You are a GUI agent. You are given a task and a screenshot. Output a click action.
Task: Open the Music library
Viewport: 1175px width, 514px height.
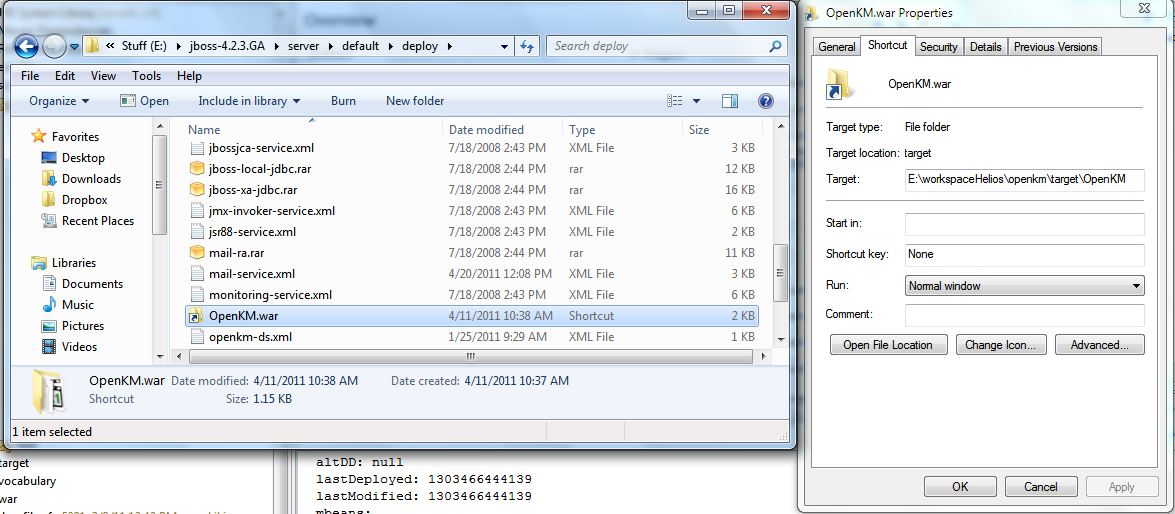[77, 305]
